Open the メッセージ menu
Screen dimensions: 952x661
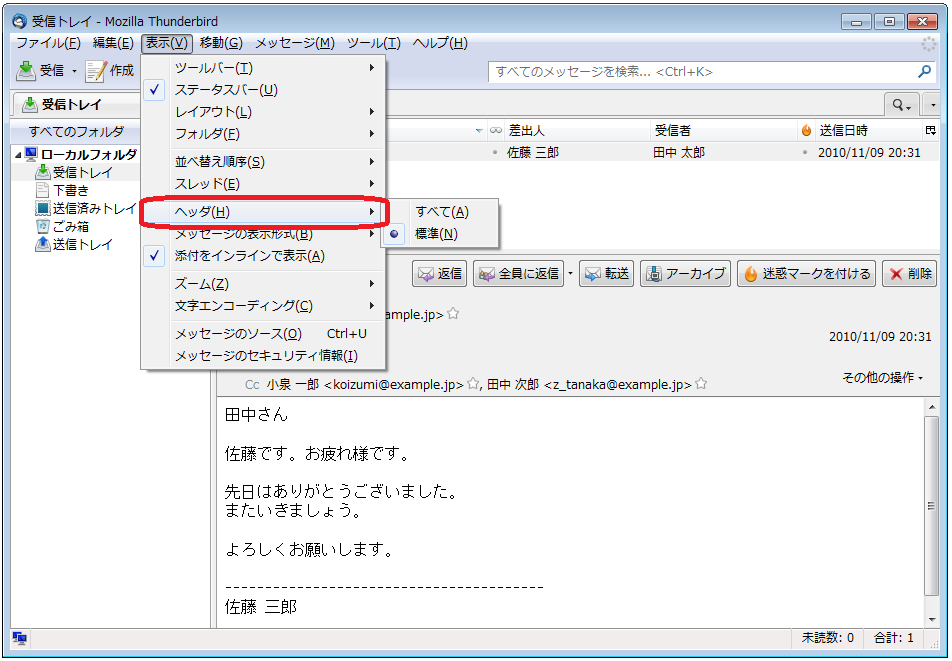295,43
